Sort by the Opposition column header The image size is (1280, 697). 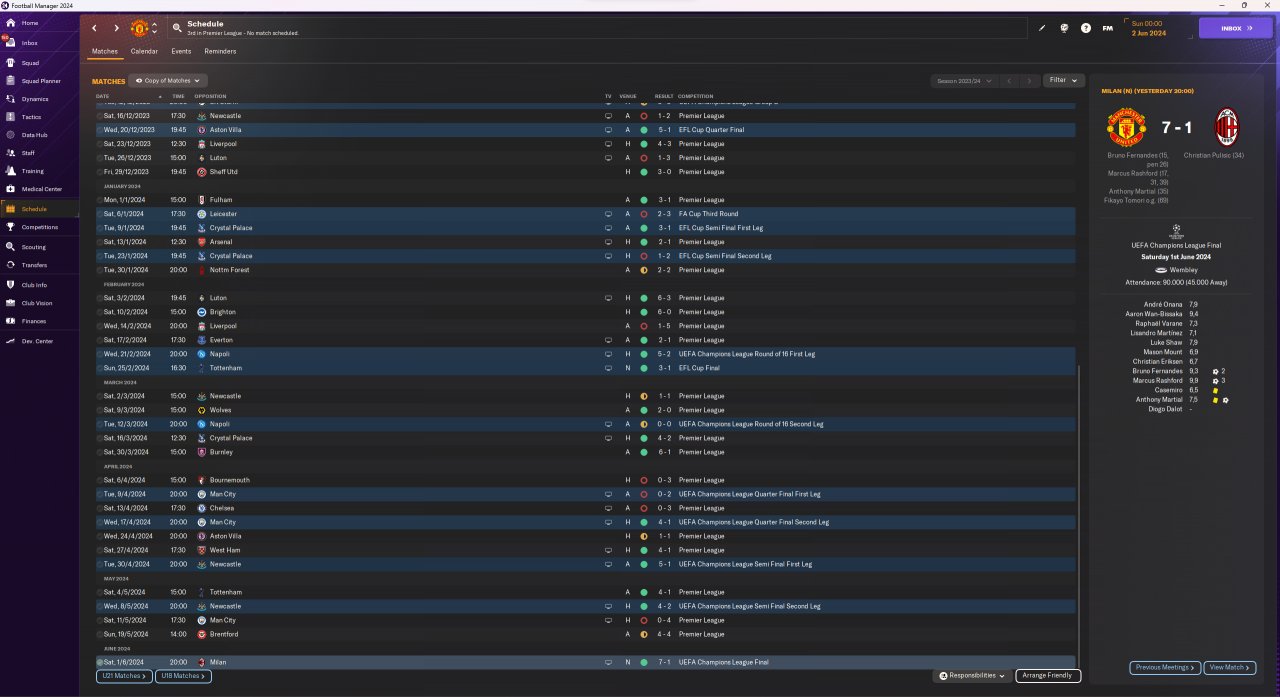pyautogui.click(x=210, y=96)
